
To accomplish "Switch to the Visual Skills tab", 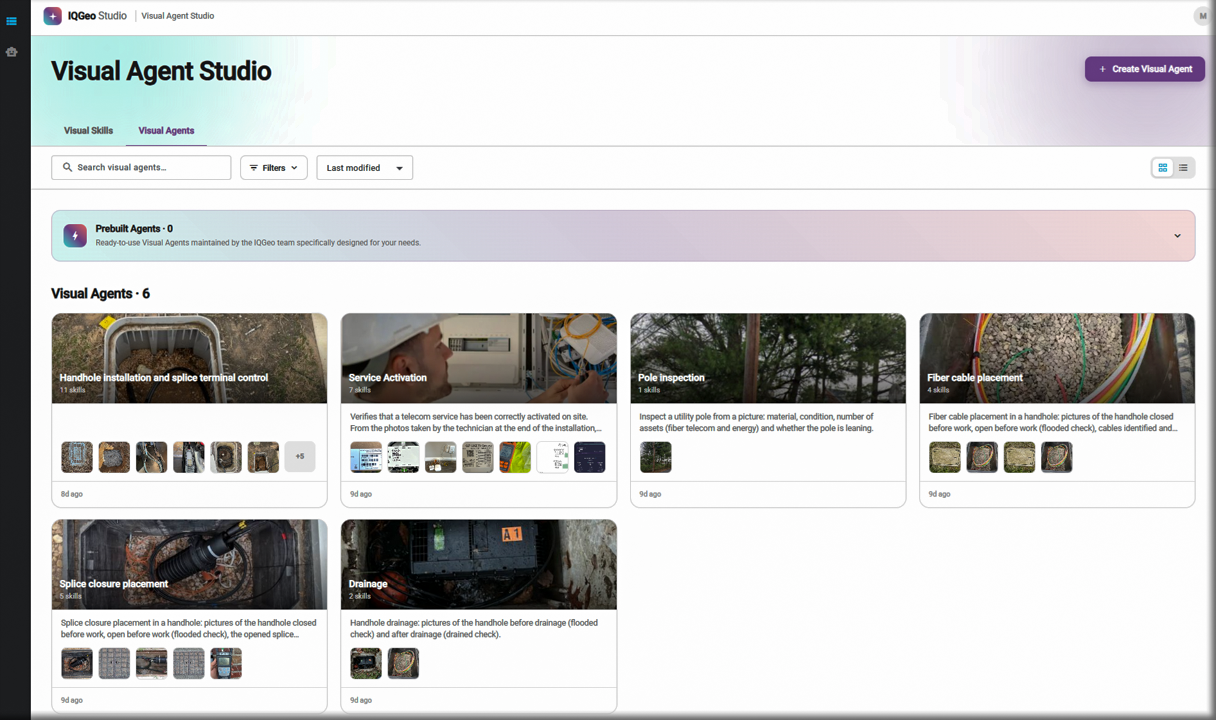I will point(88,131).
